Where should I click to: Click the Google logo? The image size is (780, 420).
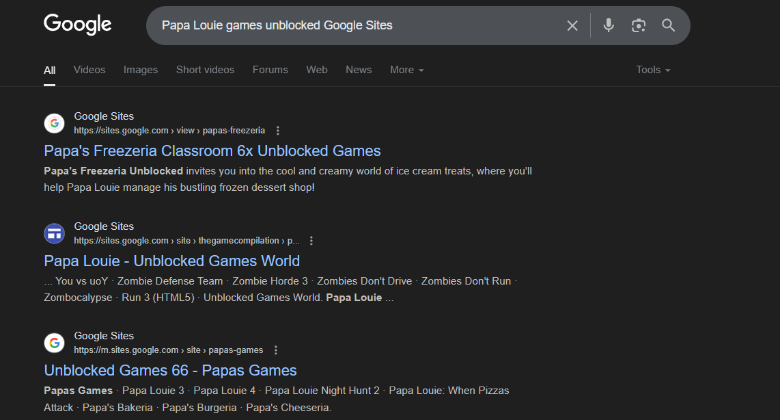pos(77,25)
